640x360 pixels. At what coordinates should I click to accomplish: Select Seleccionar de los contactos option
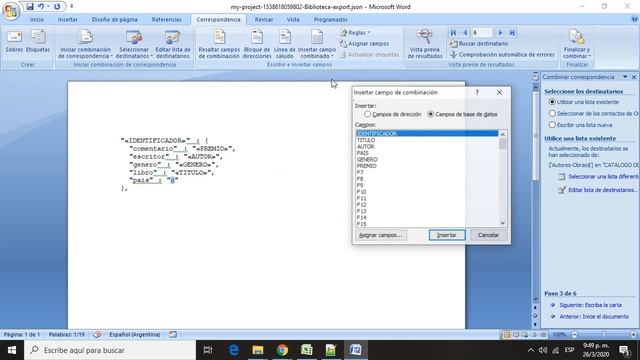[x=552, y=113]
